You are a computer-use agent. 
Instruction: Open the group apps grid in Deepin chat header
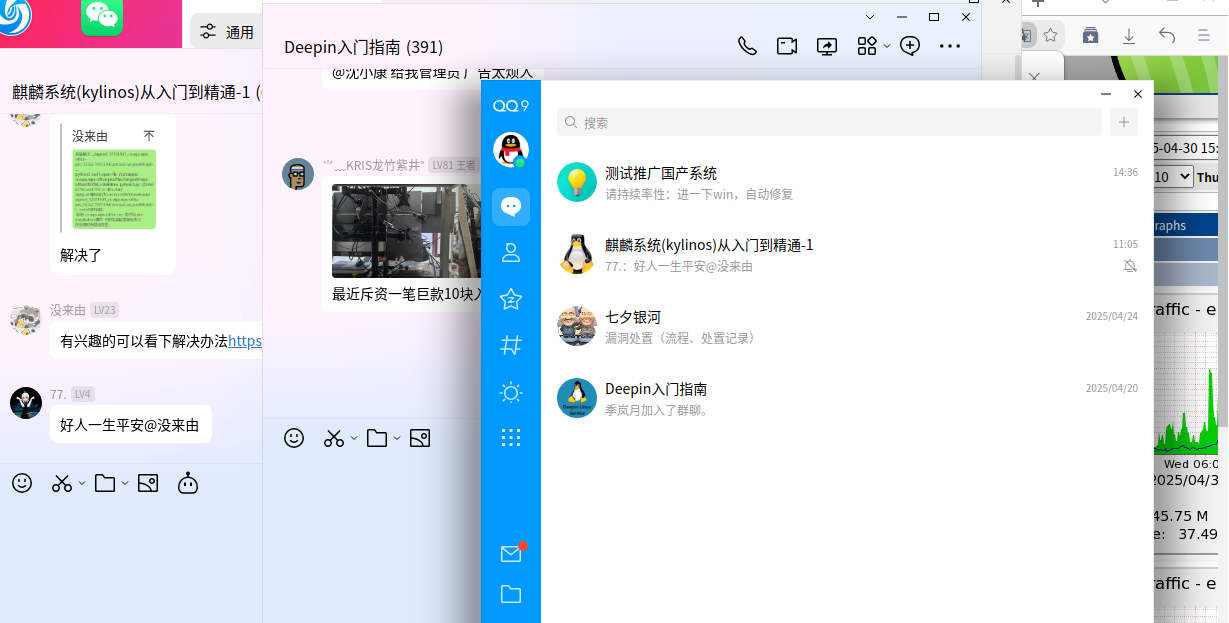point(867,46)
